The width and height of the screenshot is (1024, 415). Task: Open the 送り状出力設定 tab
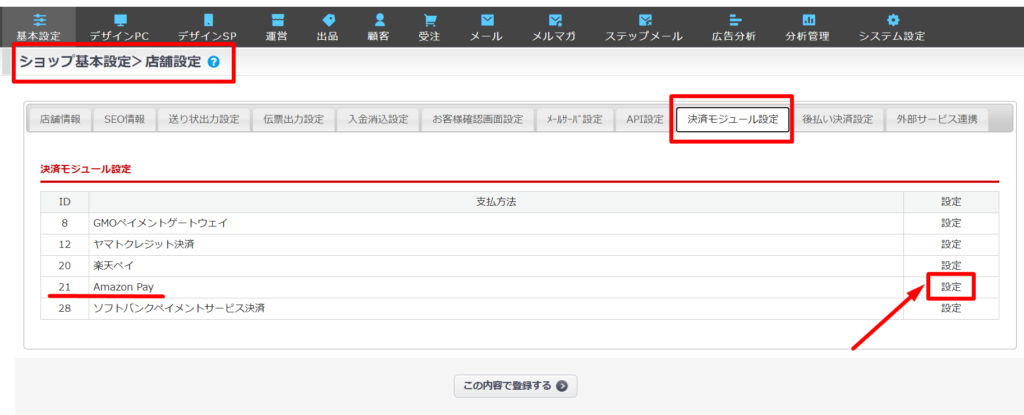(x=204, y=120)
